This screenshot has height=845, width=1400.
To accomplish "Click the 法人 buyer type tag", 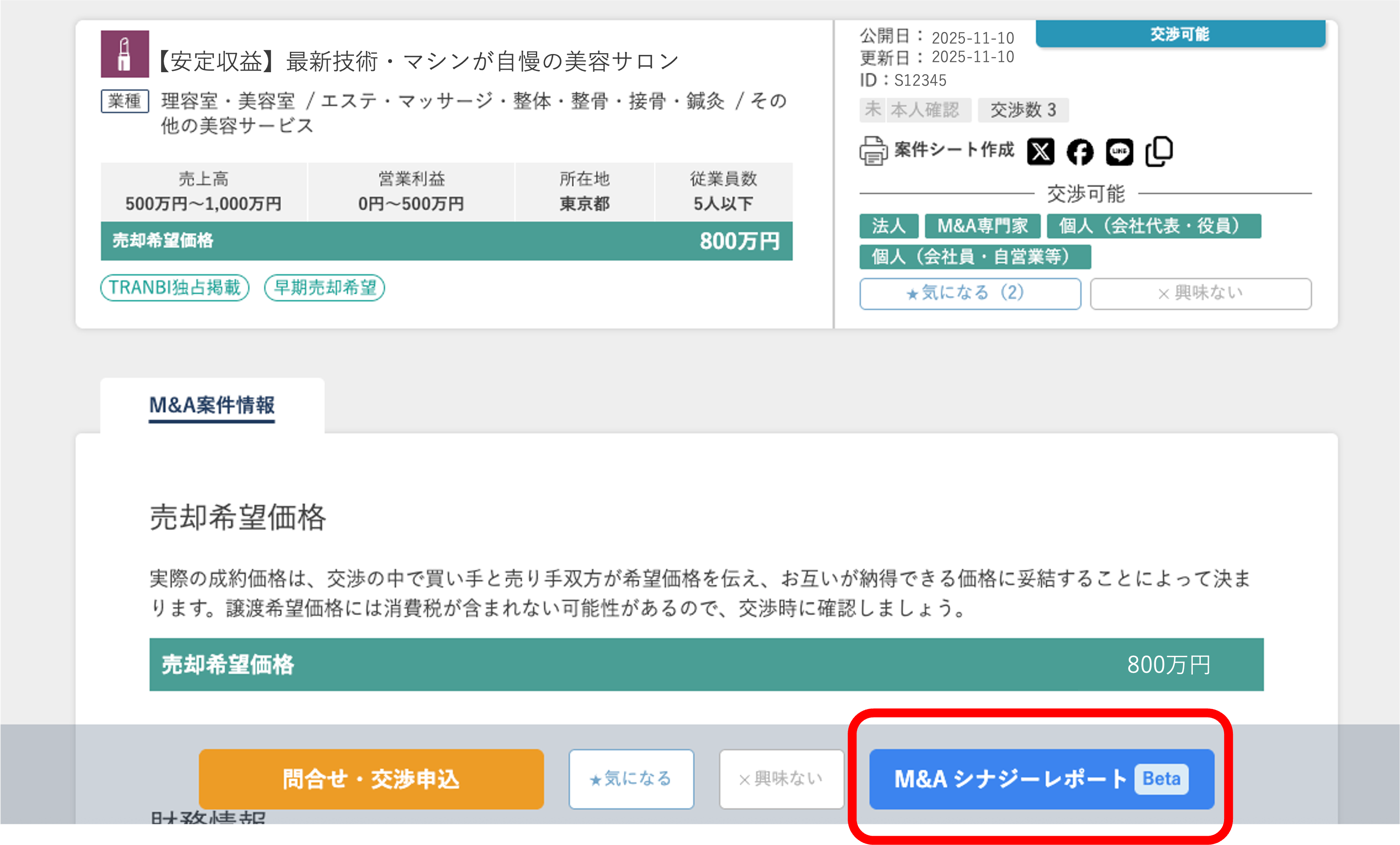I will point(889,226).
